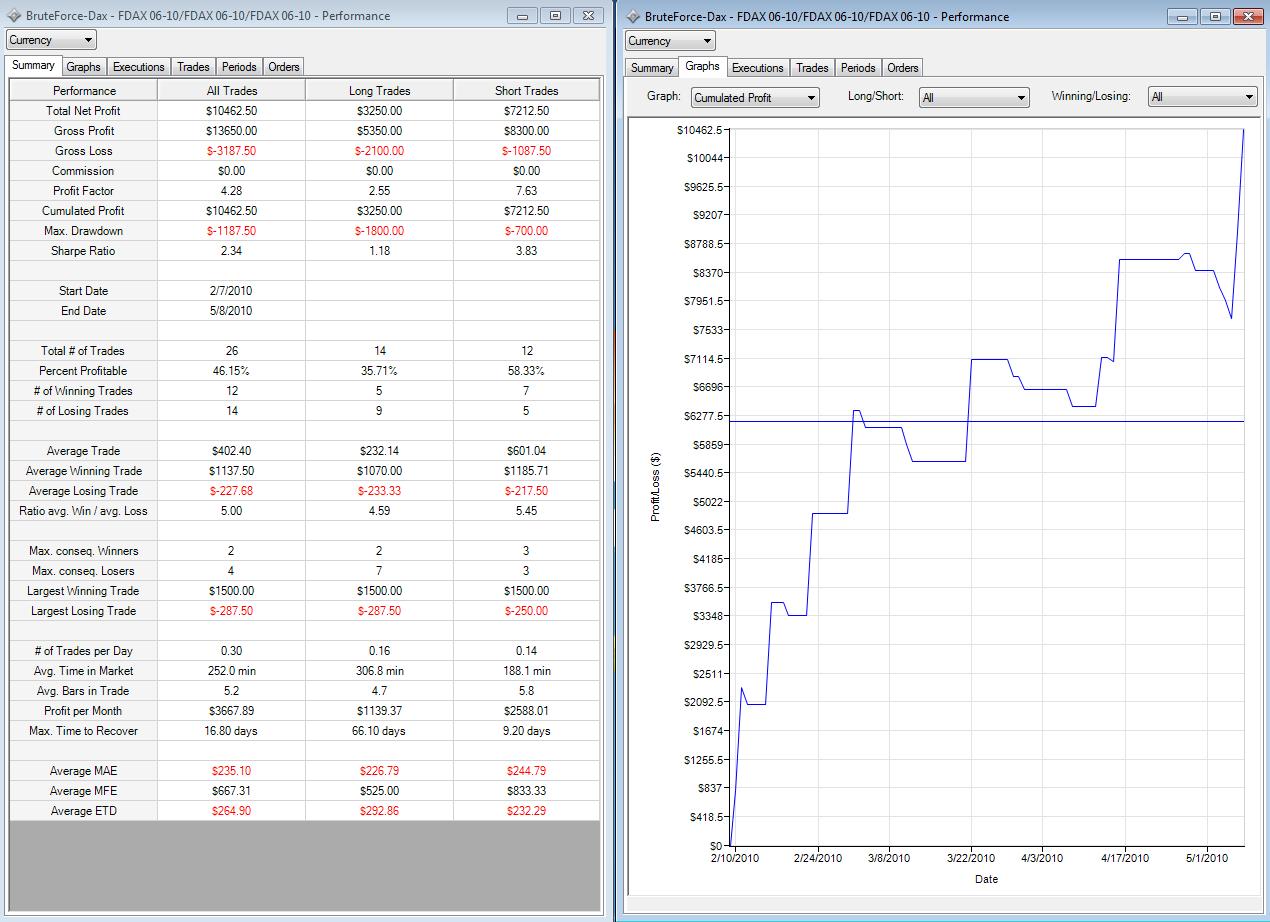Click Average Losing Trade value $-227.68
The image size is (1270, 922).
coord(231,490)
